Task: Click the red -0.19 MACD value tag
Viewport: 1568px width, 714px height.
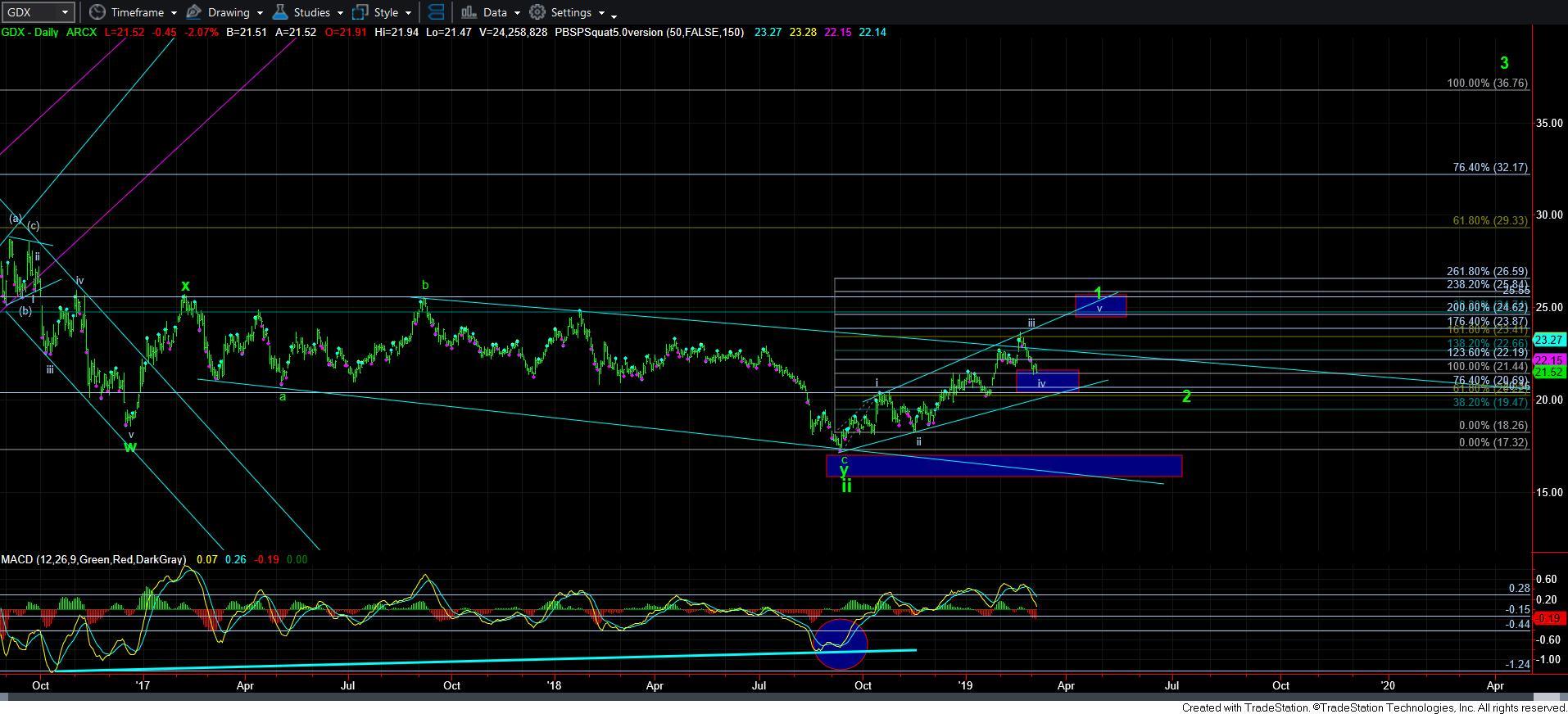Action: tap(1548, 618)
